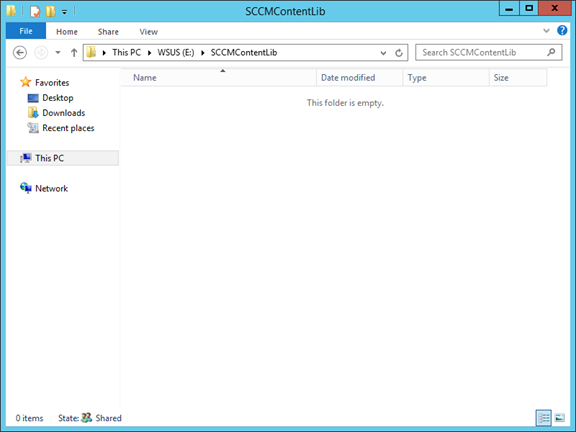Open the Customize Quick Access Toolbar dropdown

[64, 12]
